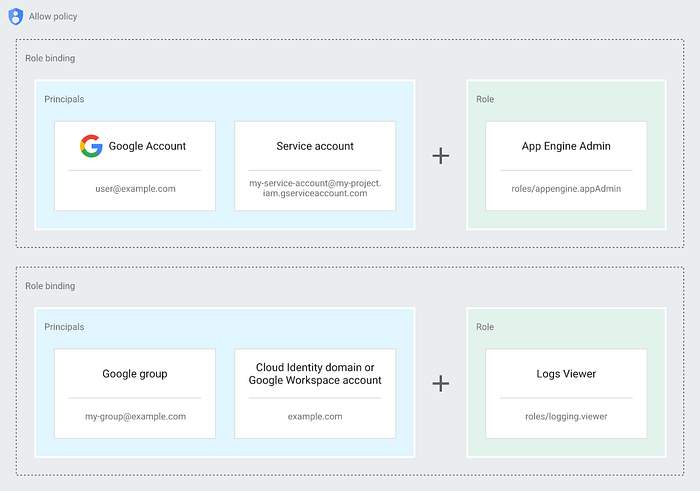Select the 'Google group' card heading

coord(135,374)
